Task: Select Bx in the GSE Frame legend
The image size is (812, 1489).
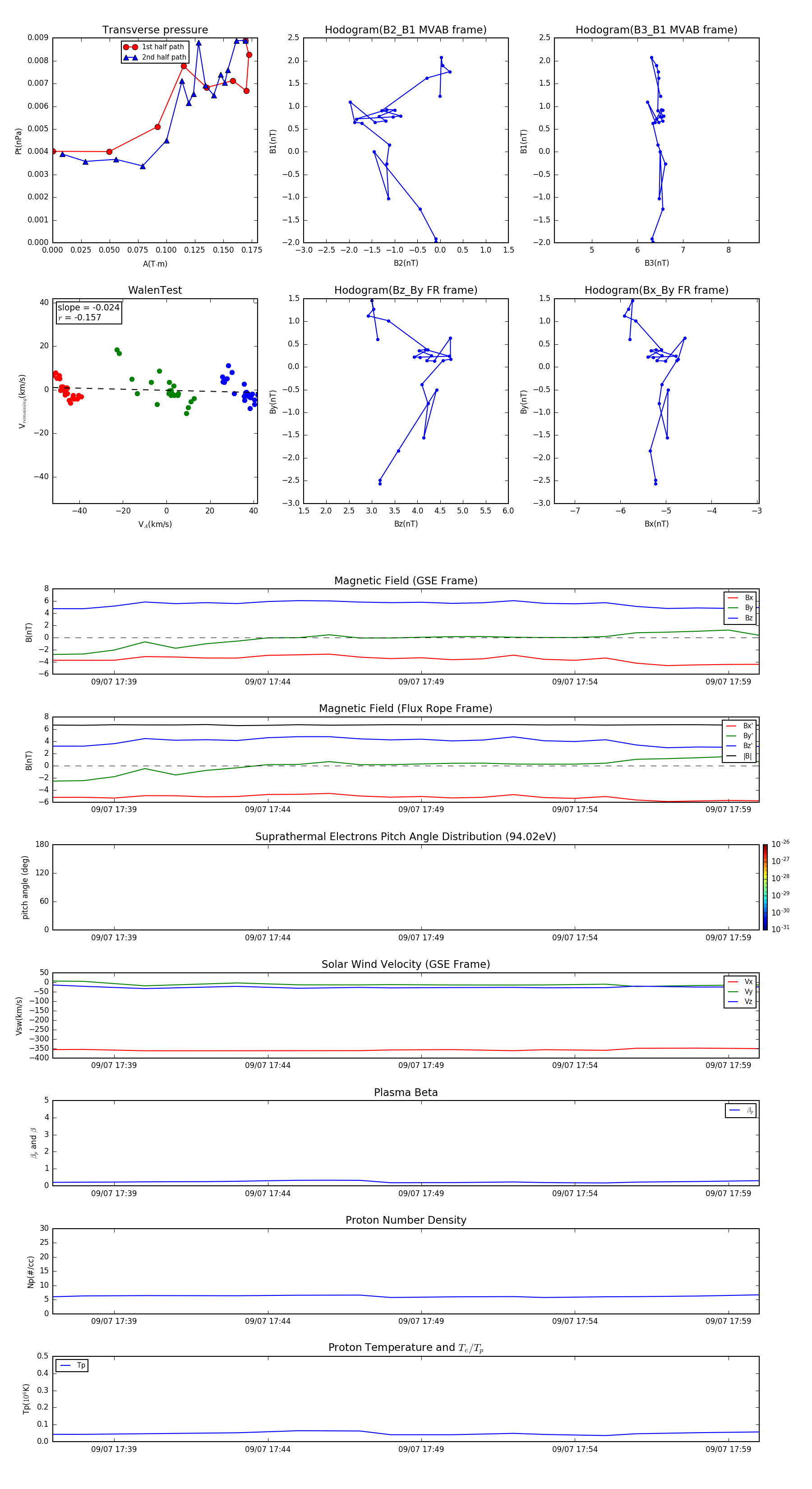Action: pos(740,598)
